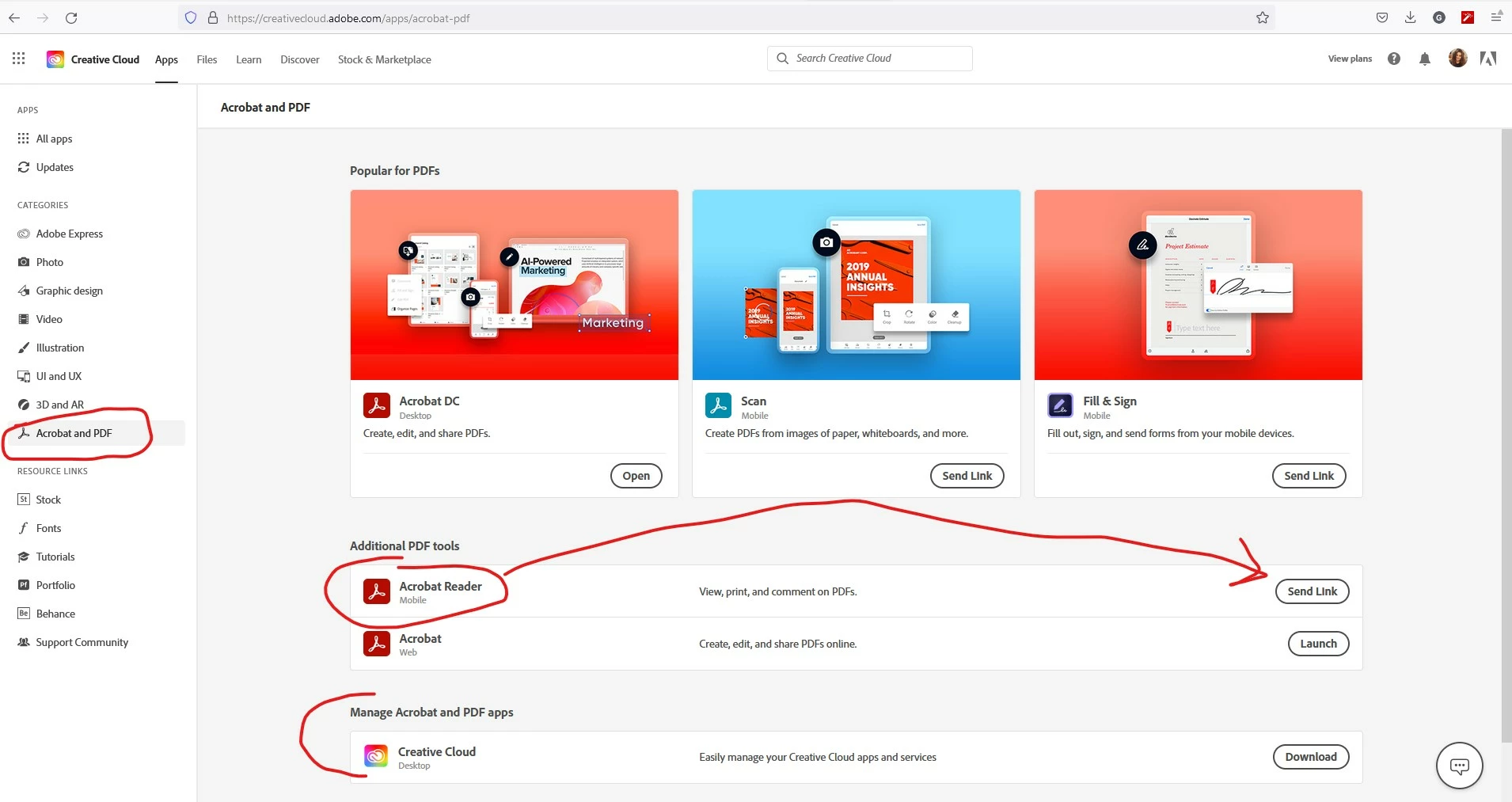Select Video category

[x=95, y=319]
